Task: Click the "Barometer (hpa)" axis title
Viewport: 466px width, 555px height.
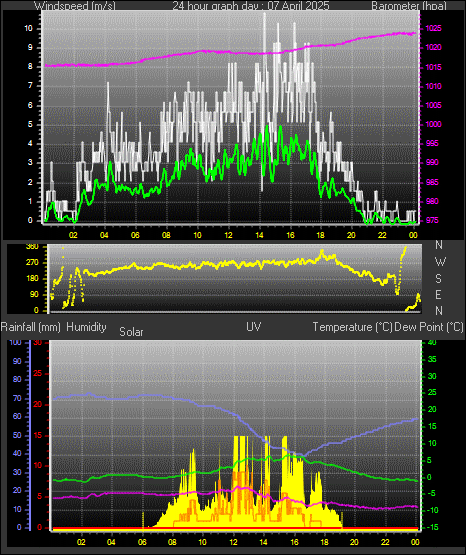Action: point(409,5)
